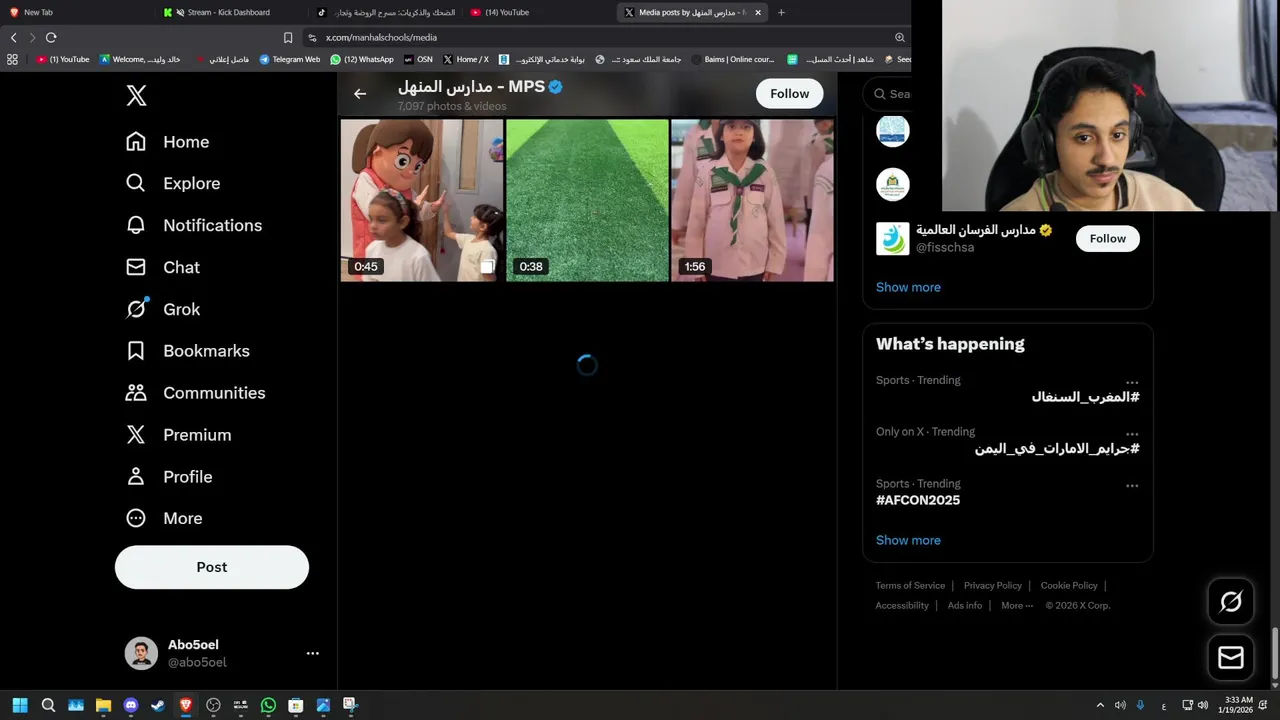Image resolution: width=1280 pixels, height=720 pixels.
Task: Open options for the #AFCON2025 trend
Action: pos(1132,486)
